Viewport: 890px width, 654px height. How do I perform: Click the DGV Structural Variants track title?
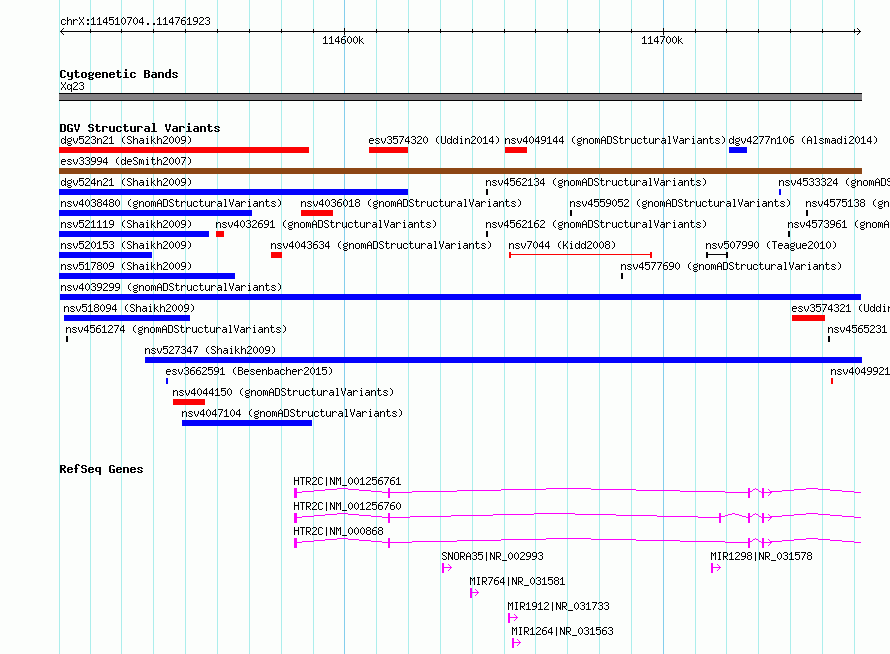coord(140,128)
